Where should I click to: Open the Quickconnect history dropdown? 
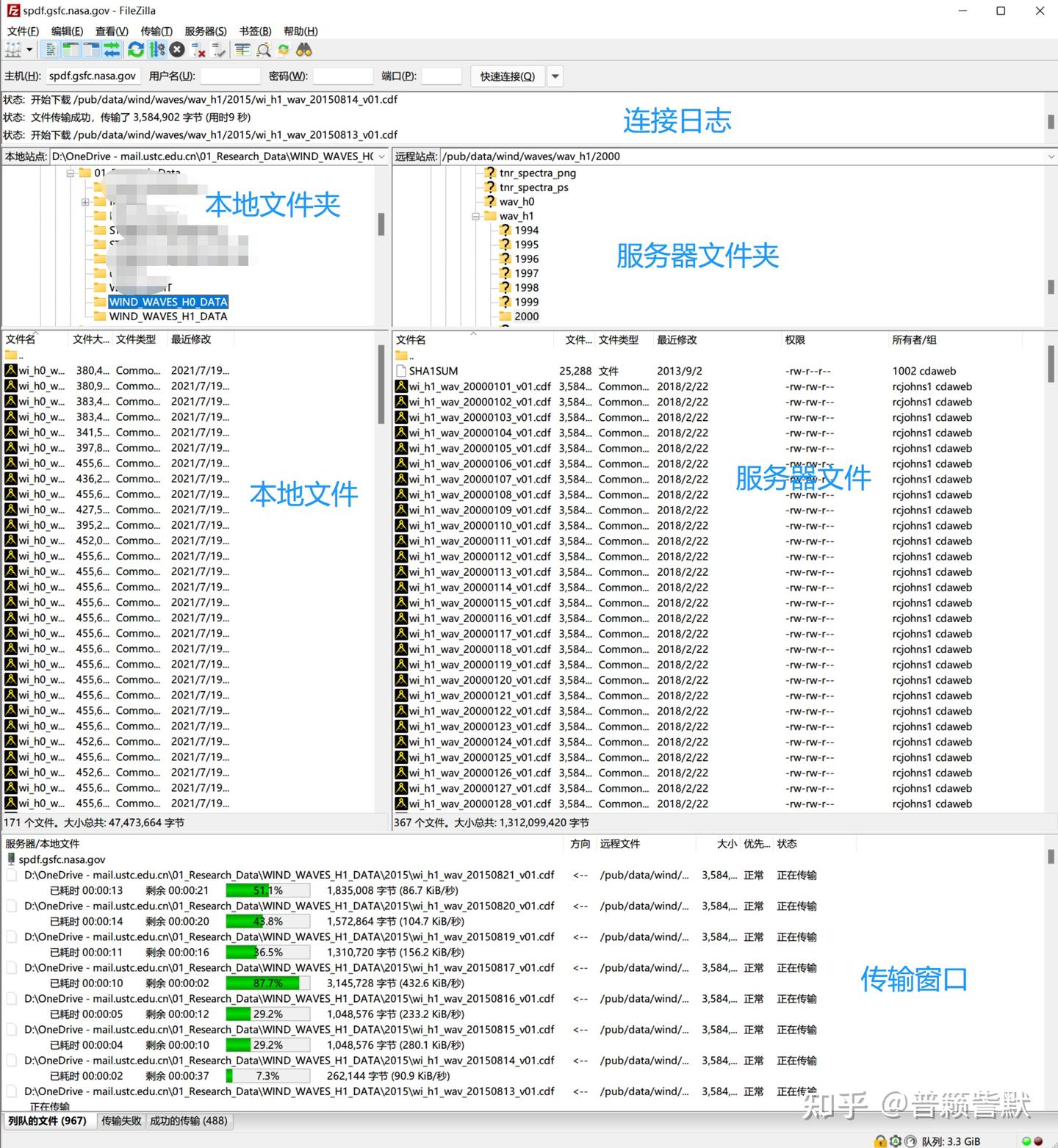point(555,76)
